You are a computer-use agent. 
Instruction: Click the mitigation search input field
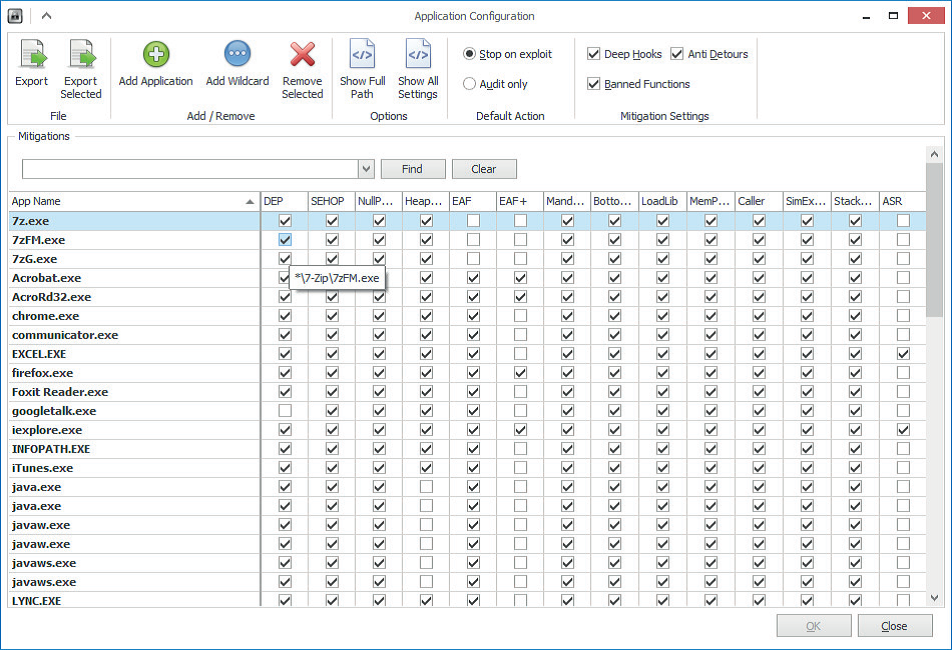[x=191, y=169]
